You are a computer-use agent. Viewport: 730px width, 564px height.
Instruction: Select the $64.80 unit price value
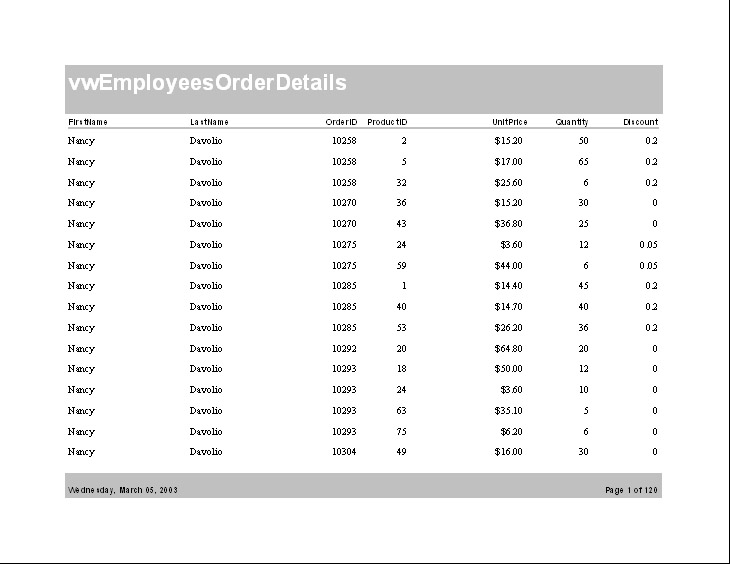(x=508, y=349)
